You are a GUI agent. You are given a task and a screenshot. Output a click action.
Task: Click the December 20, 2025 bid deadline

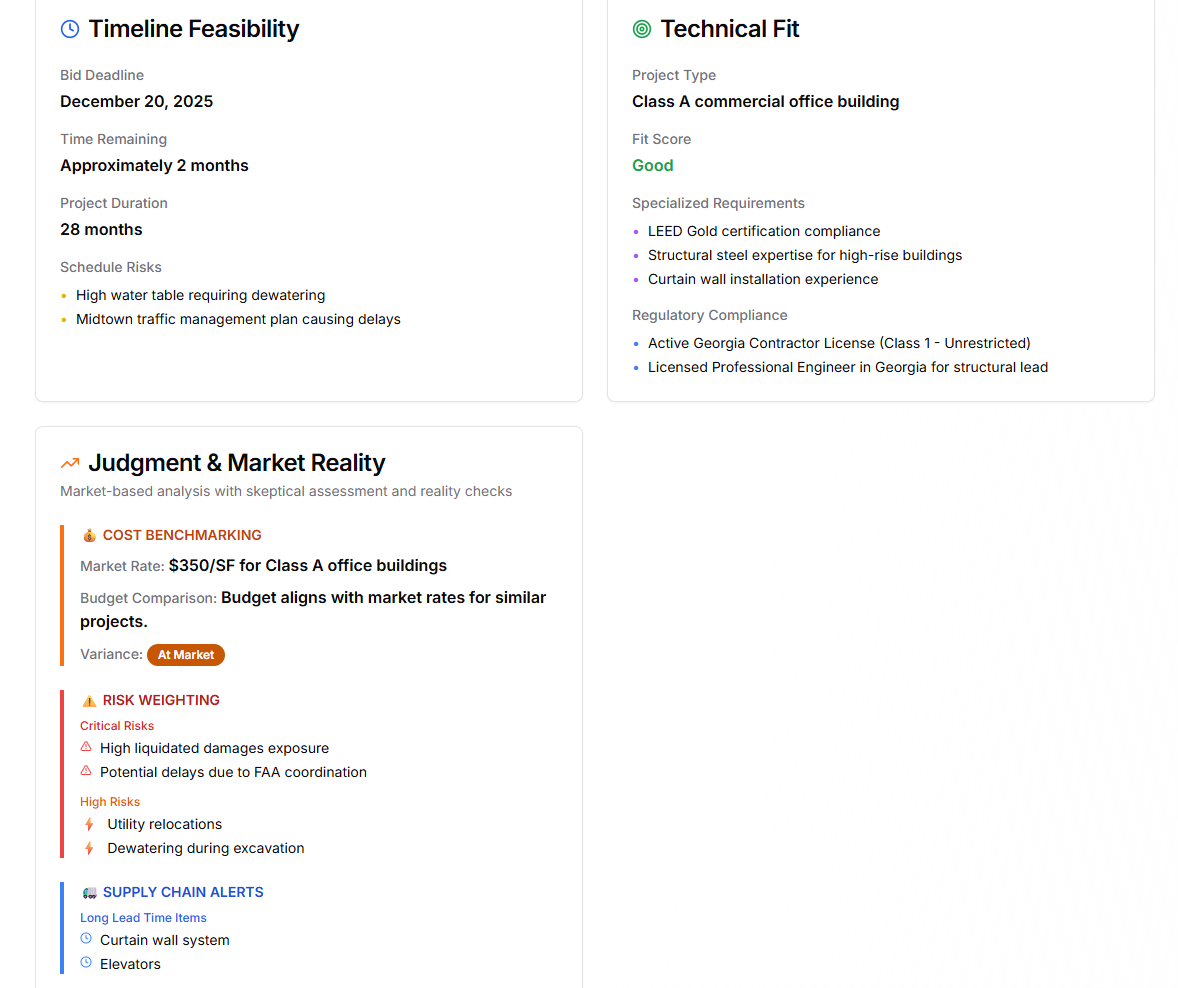pos(136,101)
